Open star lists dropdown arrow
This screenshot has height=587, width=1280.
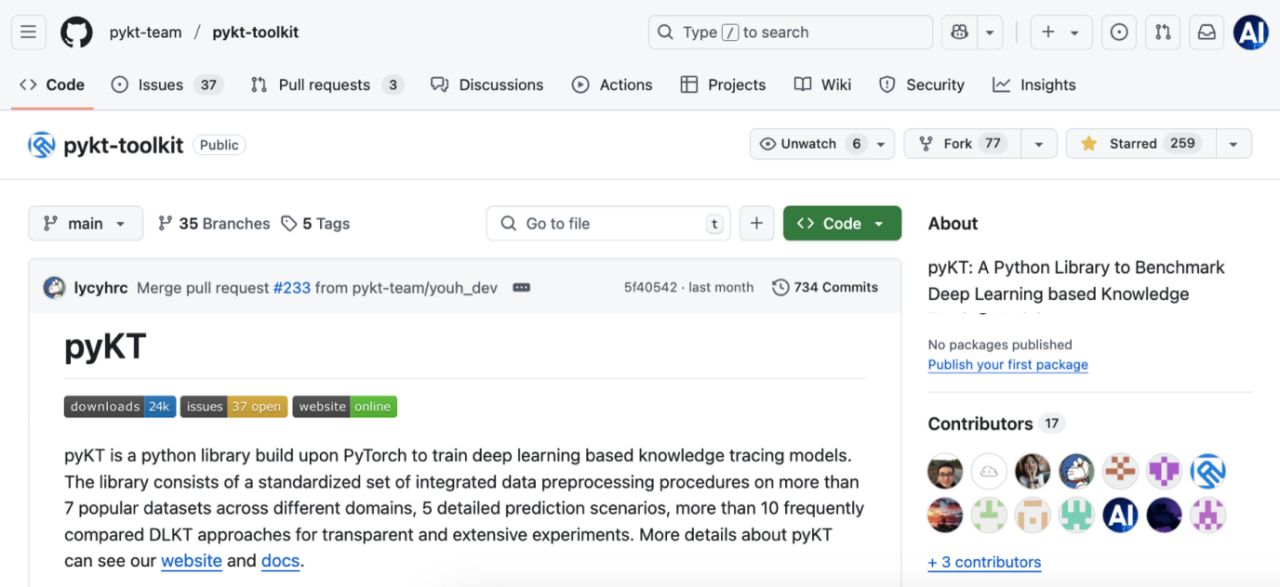(1233, 144)
